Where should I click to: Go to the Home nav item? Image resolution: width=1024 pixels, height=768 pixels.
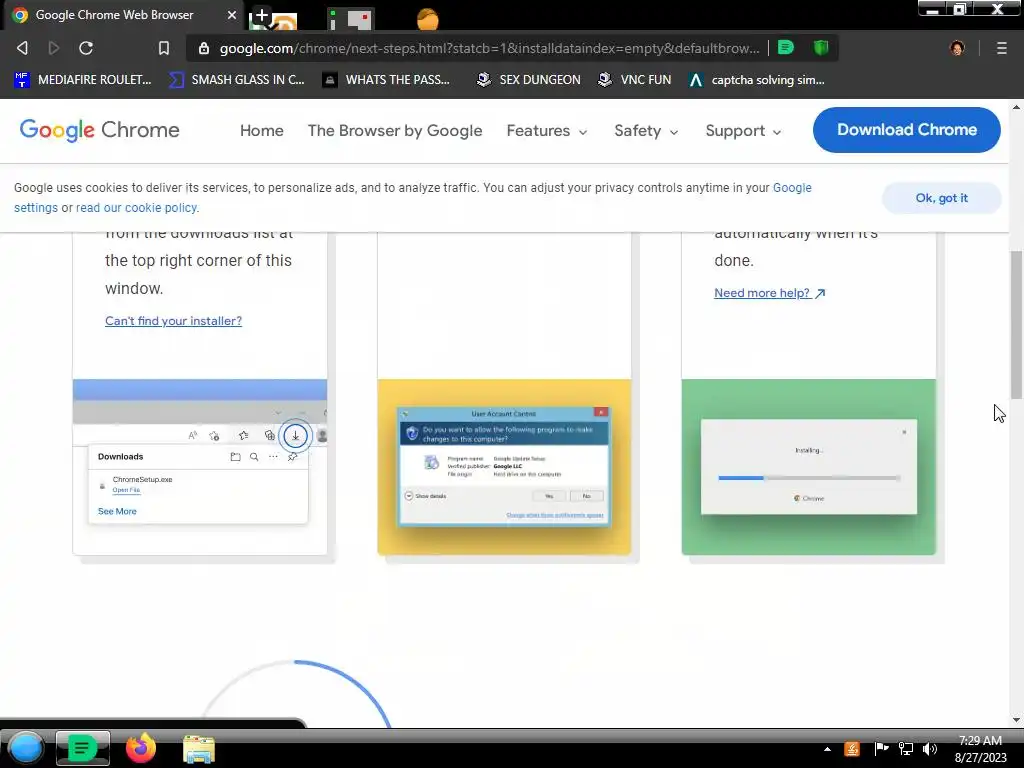point(261,131)
